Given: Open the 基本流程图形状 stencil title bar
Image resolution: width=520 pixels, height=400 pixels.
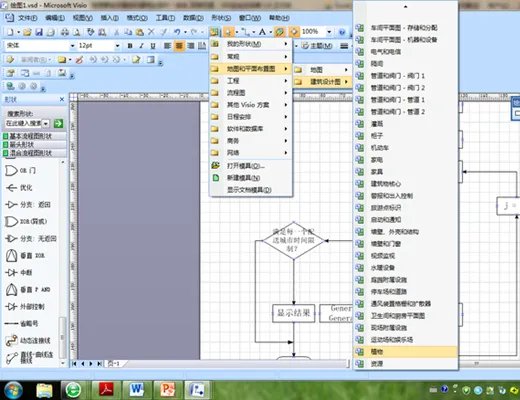Looking at the screenshot, I should coord(34,136).
